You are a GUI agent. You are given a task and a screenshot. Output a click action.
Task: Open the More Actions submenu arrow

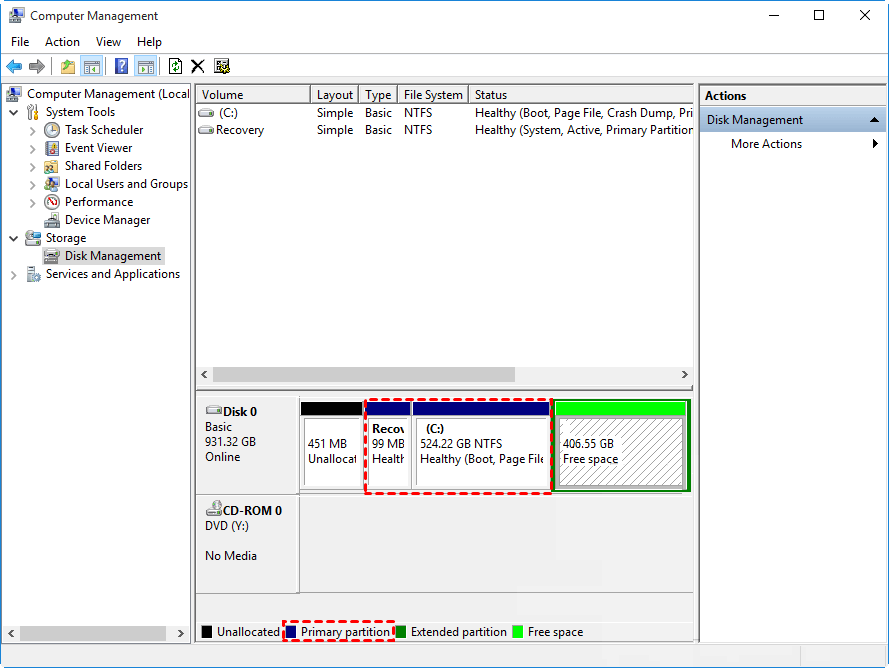coord(875,144)
